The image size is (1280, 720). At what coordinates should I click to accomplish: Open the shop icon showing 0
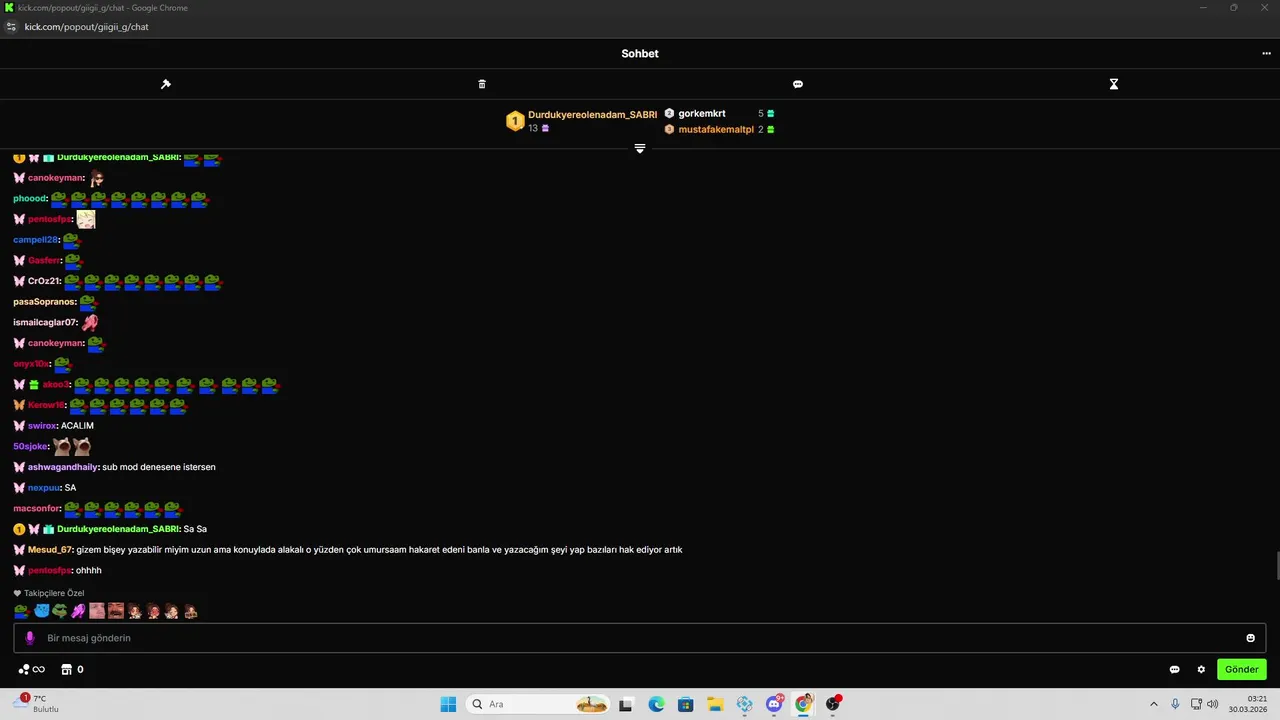(x=72, y=670)
